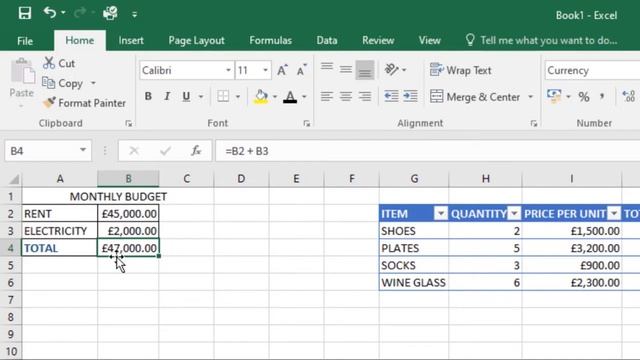Screen dimensions: 640x360
Task: Click the Increase Indent icon
Action: 410,96
